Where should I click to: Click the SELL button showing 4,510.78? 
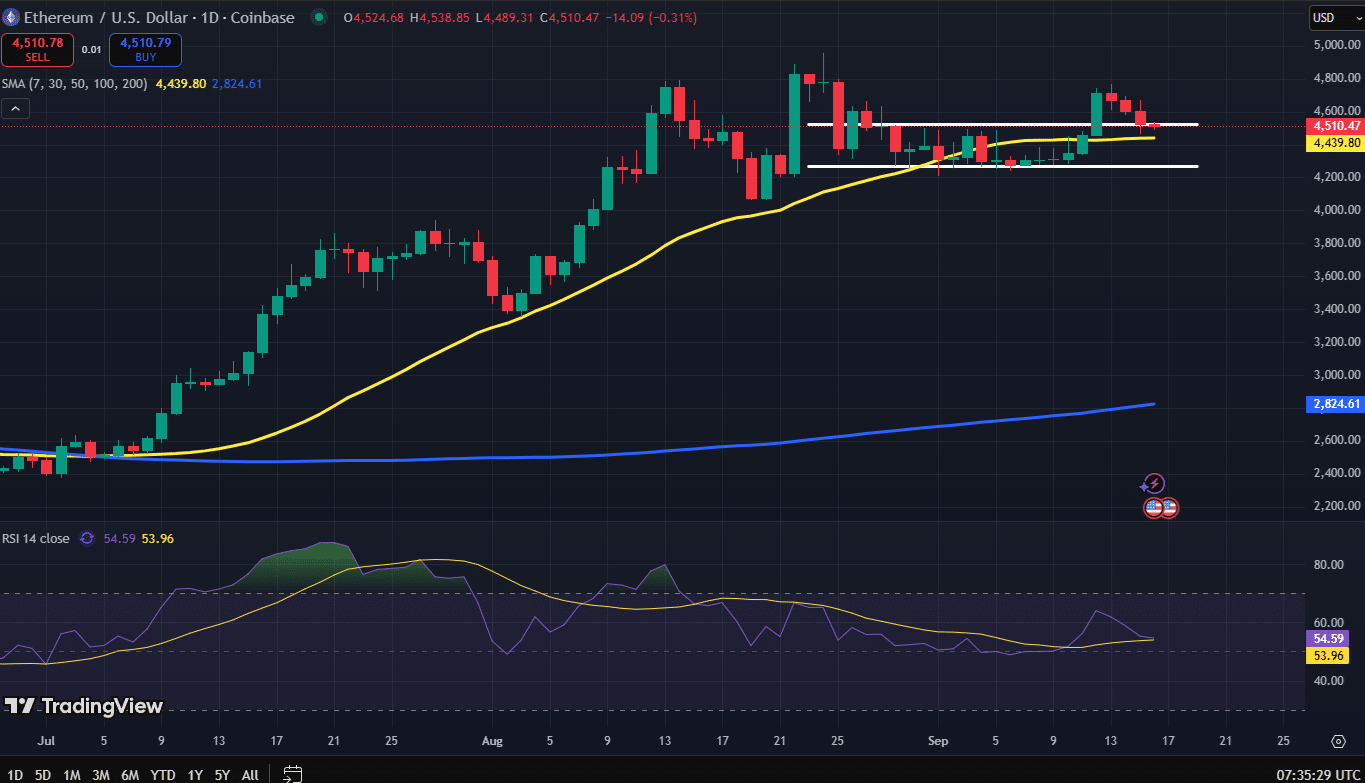pyautogui.click(x=37, y=50)
